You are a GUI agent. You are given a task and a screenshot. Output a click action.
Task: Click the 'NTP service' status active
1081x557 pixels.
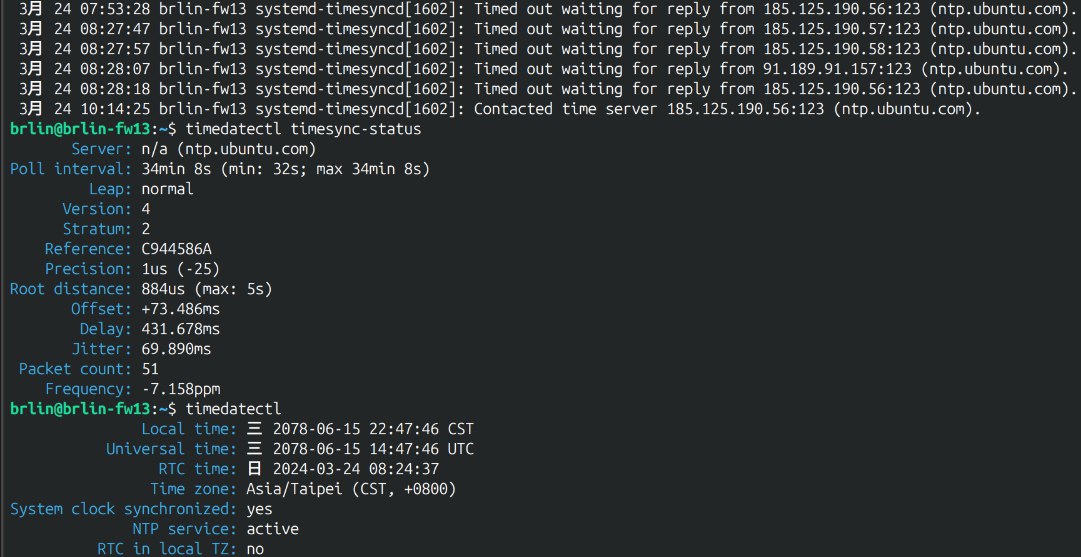point(272,529)
